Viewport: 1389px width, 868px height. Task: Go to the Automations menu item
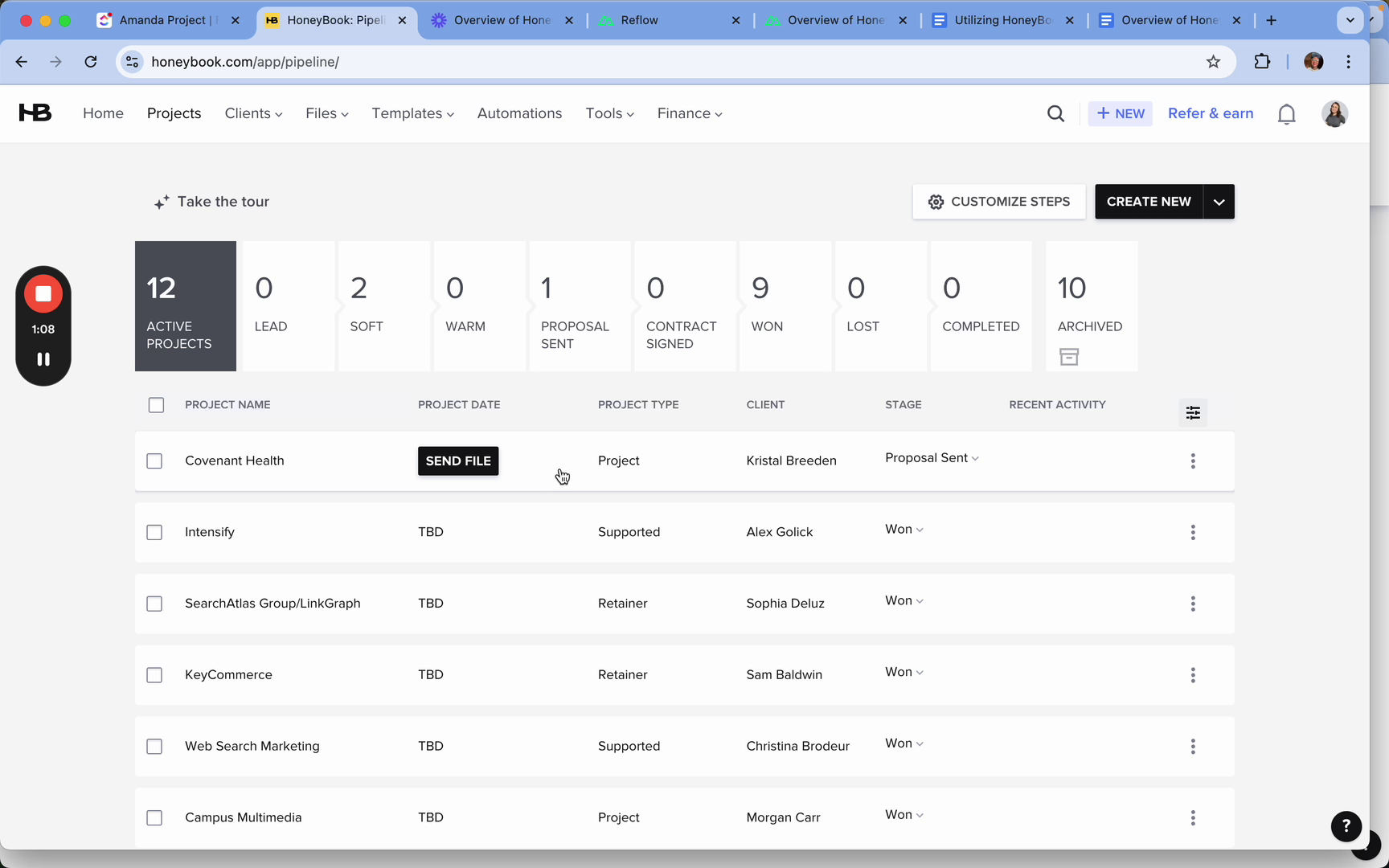pos(519,113)
